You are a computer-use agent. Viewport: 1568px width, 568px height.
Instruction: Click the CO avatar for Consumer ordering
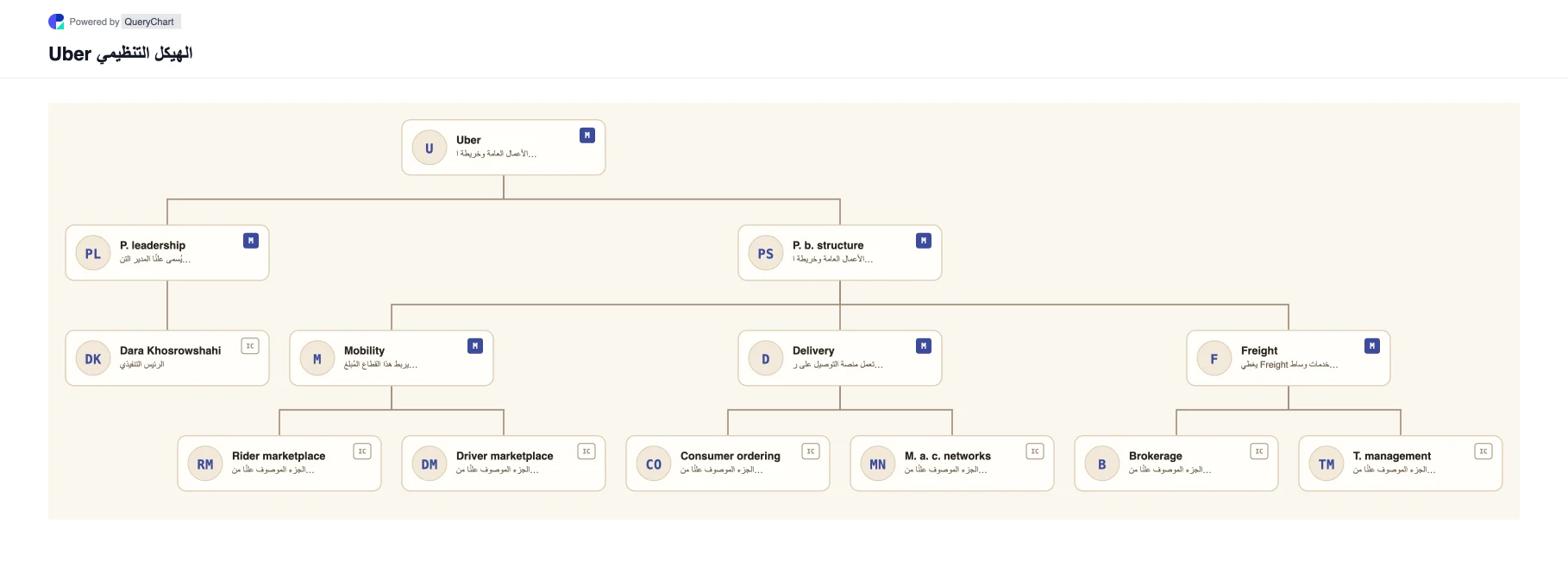(654, 464)
